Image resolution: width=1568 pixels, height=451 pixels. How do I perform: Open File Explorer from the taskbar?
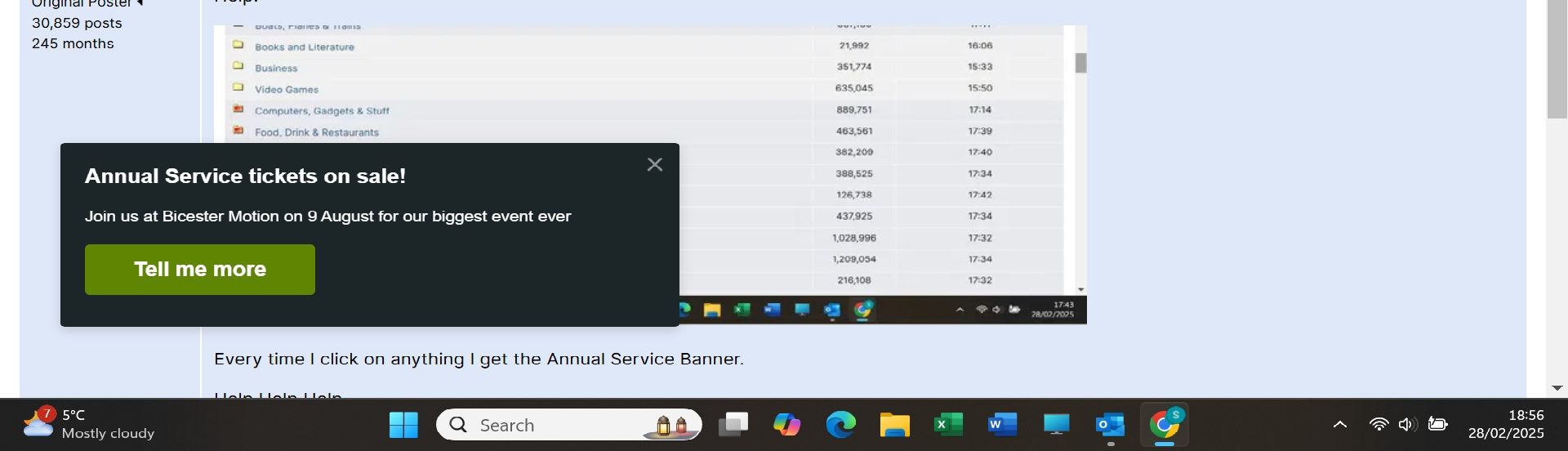(x=894, y=425)
